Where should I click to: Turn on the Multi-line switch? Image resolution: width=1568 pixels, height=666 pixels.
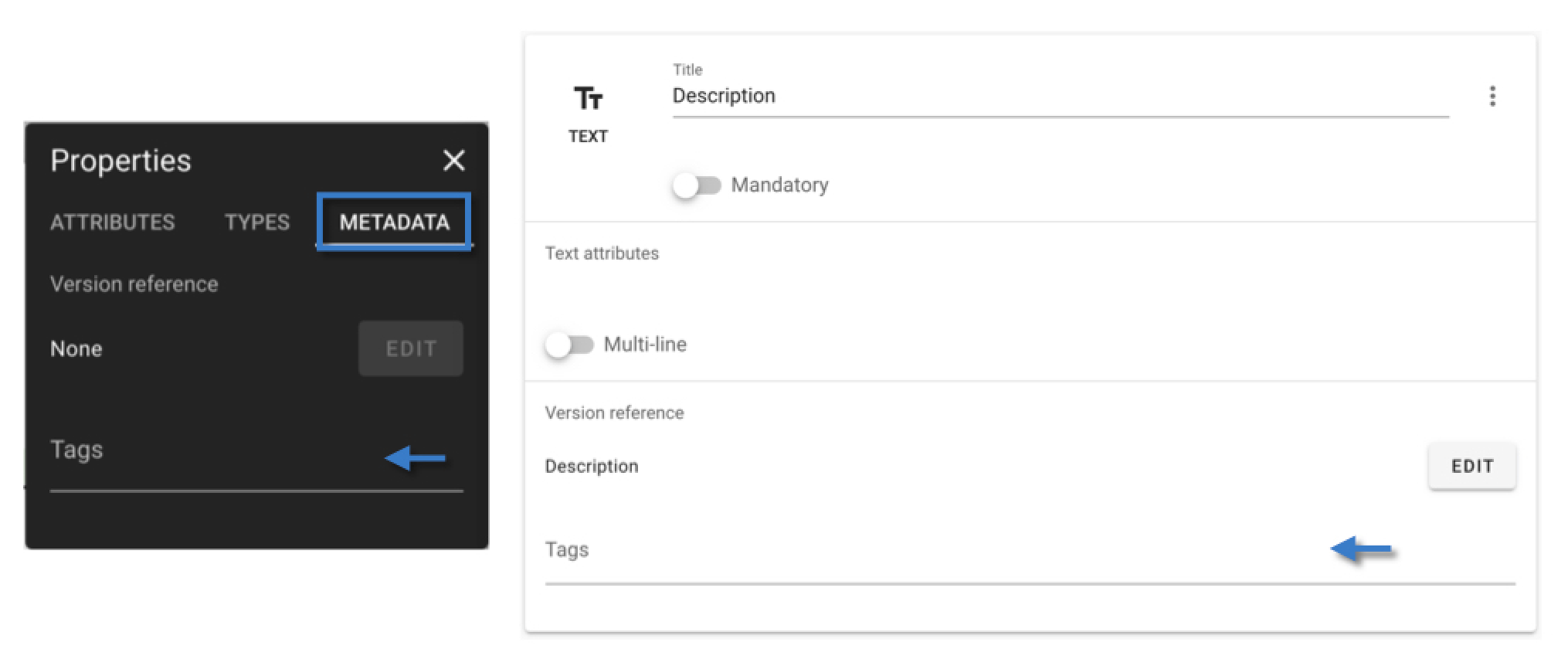(569, 345)
